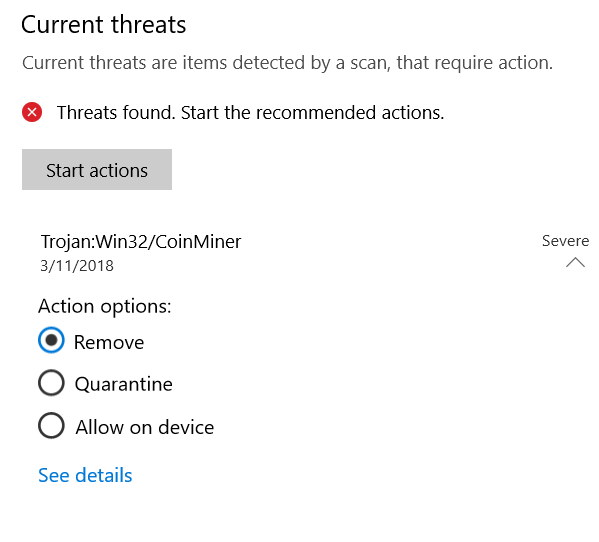Click the 'Threats found' status message
599x542 pixels.
(251, 113)
